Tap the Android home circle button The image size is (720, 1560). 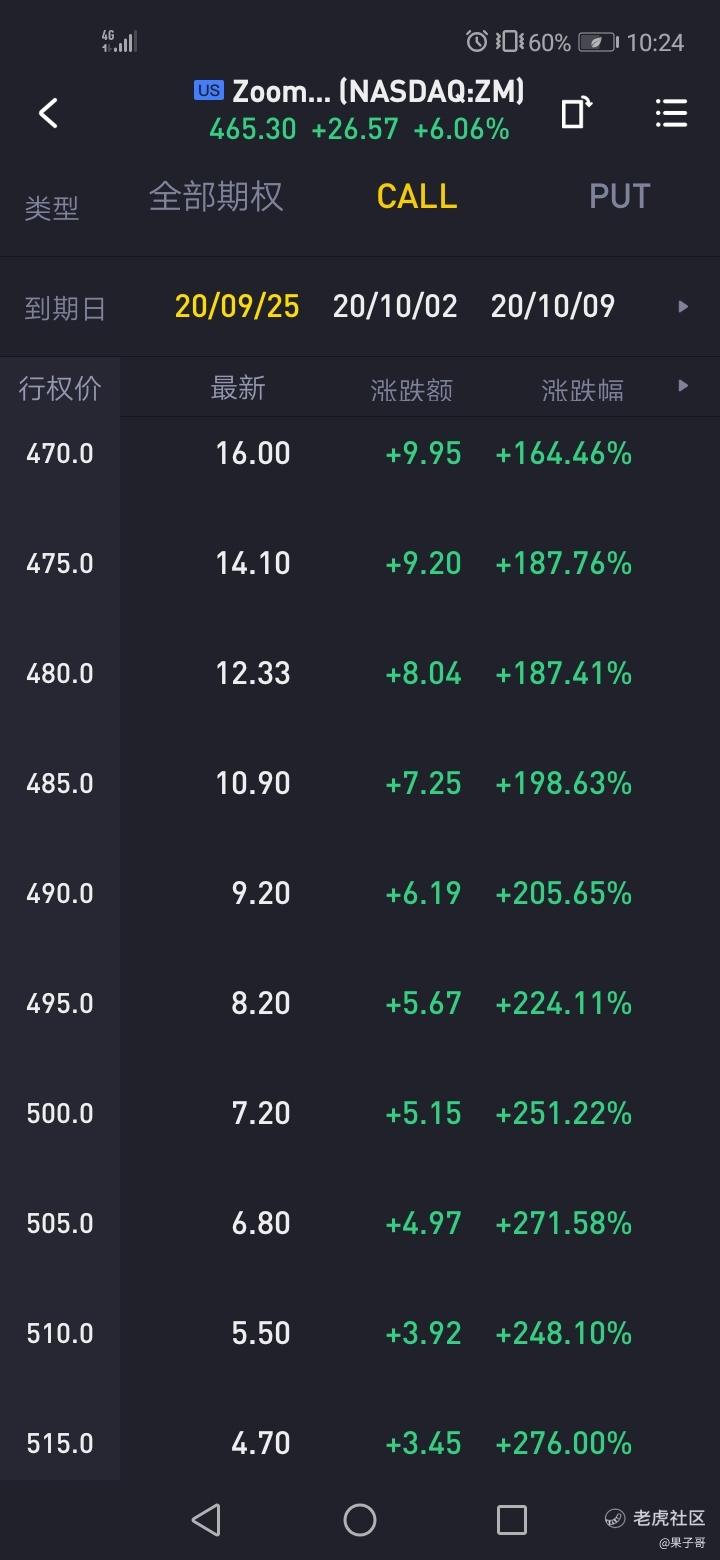[x=360, y=1520]
